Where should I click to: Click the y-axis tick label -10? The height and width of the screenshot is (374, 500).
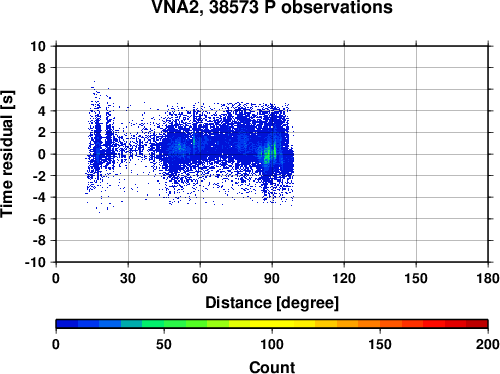35,262
